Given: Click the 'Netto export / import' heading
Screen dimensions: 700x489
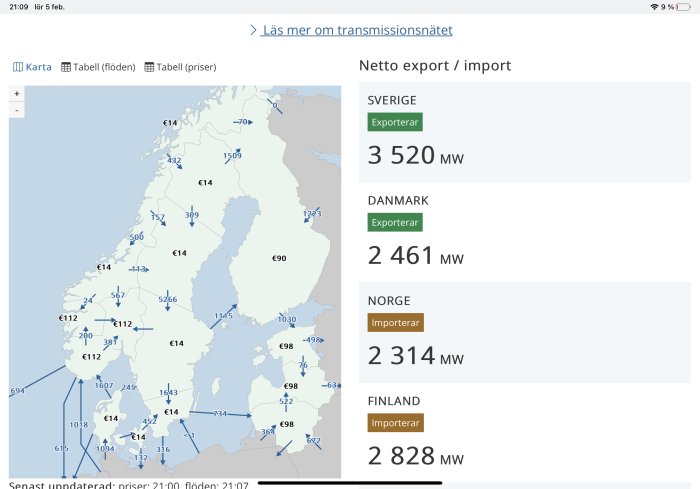Looking at the screenshot, I should point(435,66).
